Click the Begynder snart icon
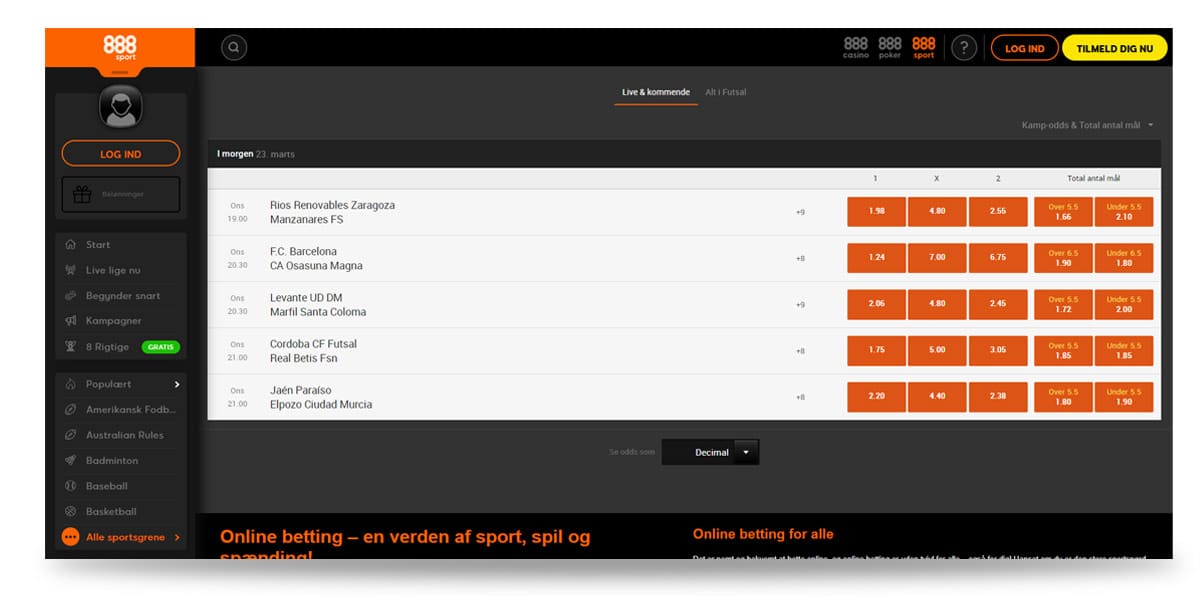This screenshot has width=1200, height=596. [70, 296]
